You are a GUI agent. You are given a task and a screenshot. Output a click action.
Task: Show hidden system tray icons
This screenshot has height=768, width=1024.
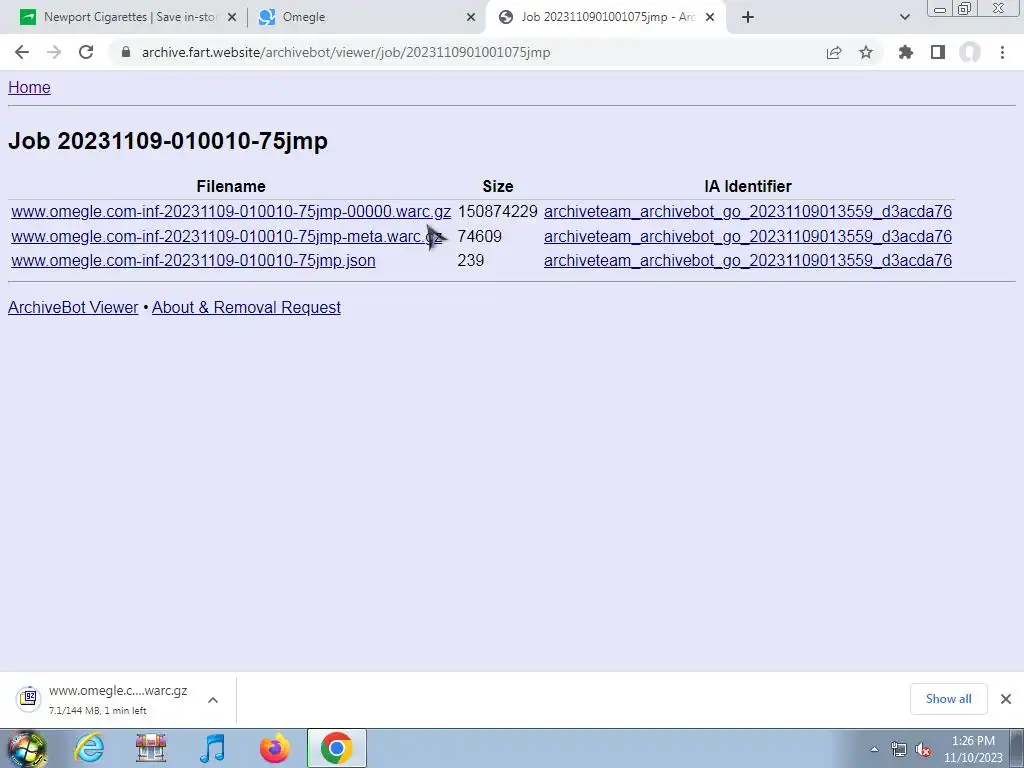coord(874,750)
